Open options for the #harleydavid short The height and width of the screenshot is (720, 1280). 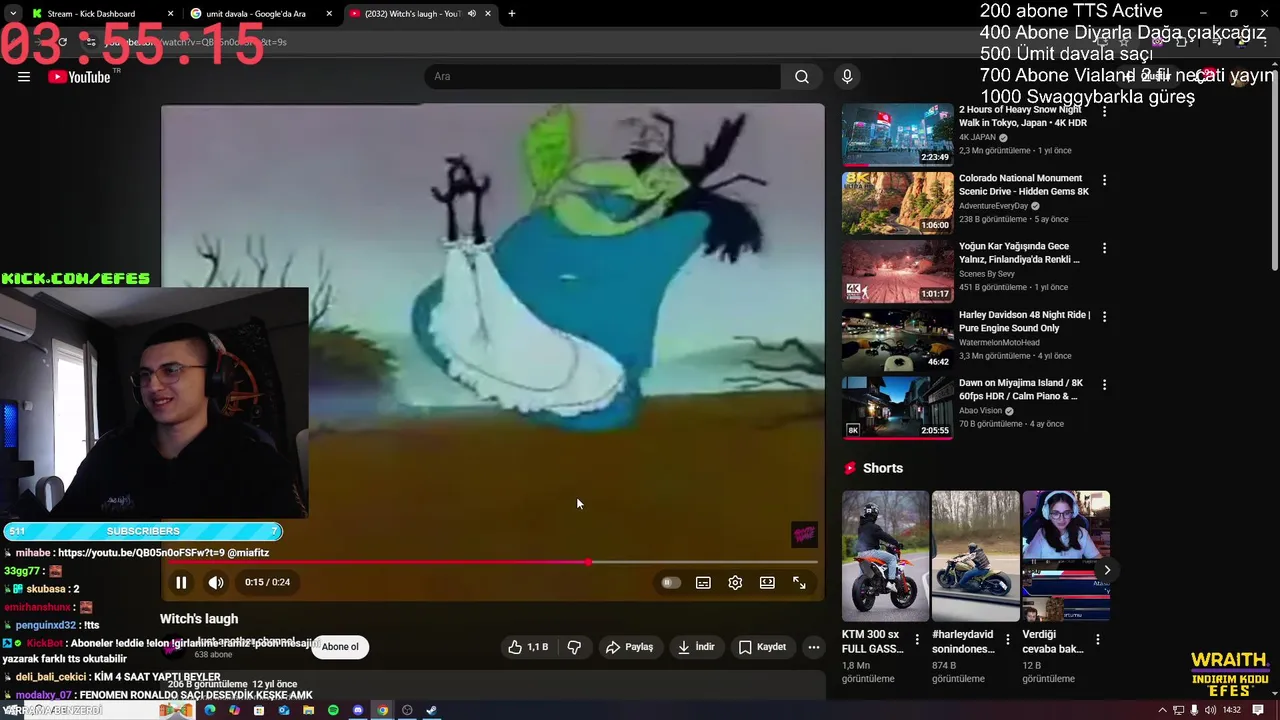pos(1007,639)
